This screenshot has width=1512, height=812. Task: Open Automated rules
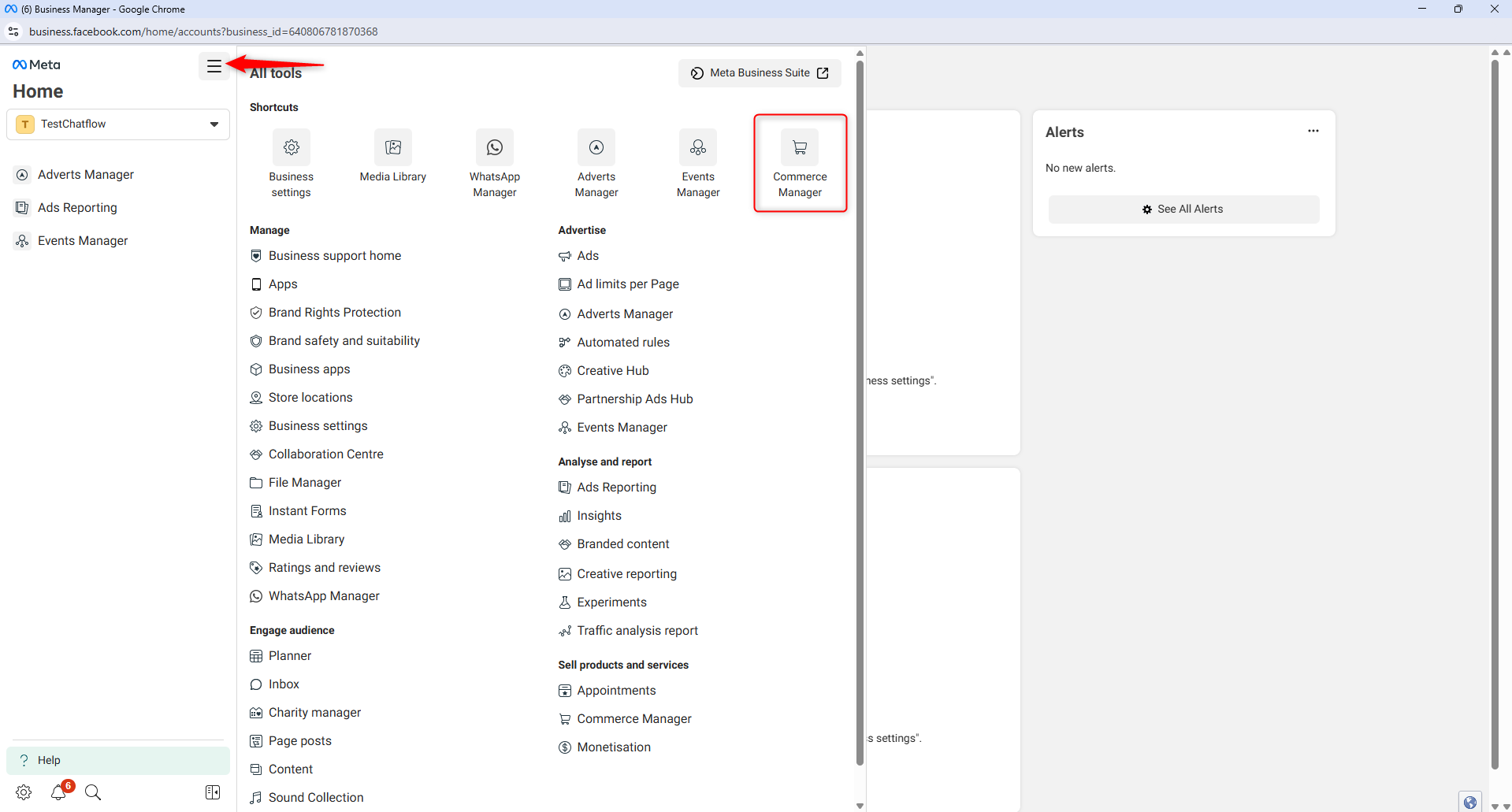click(x=615, y=343)
